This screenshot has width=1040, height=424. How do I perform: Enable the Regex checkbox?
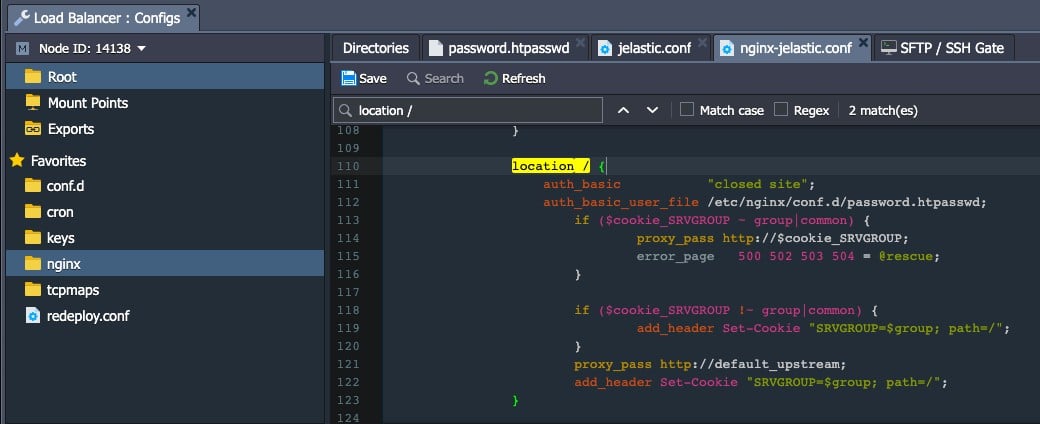(x=781, y=109)
